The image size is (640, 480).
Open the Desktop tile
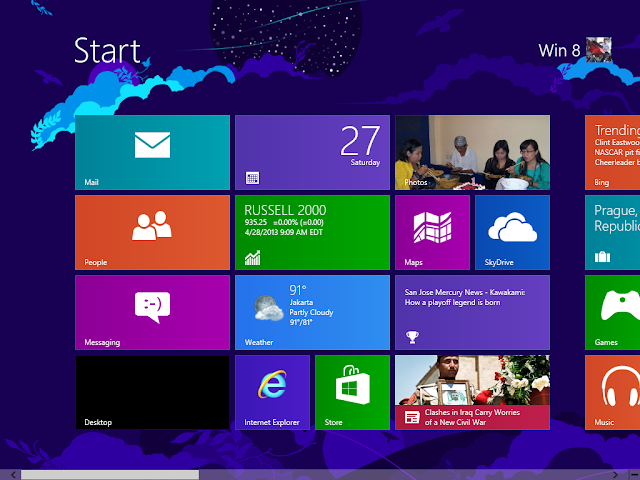click(x=152, y=392)
